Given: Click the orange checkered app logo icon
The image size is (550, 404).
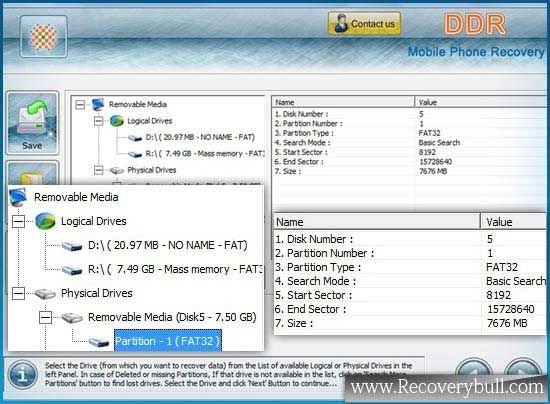Looking at the screenshot, I should click(43, 36).
